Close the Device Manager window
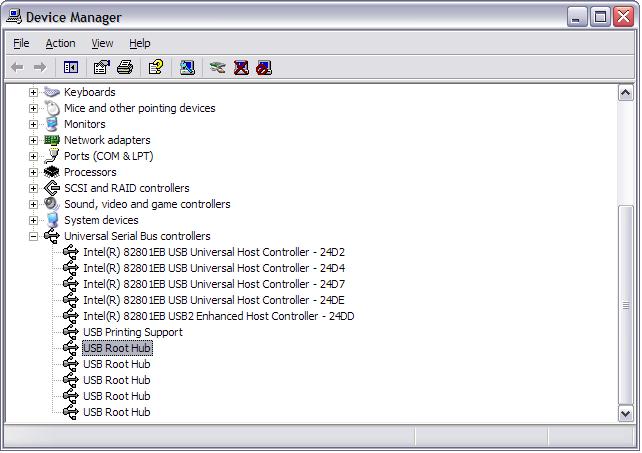Image resolution: width=642 pixels, height=453 pixels. 623,17
